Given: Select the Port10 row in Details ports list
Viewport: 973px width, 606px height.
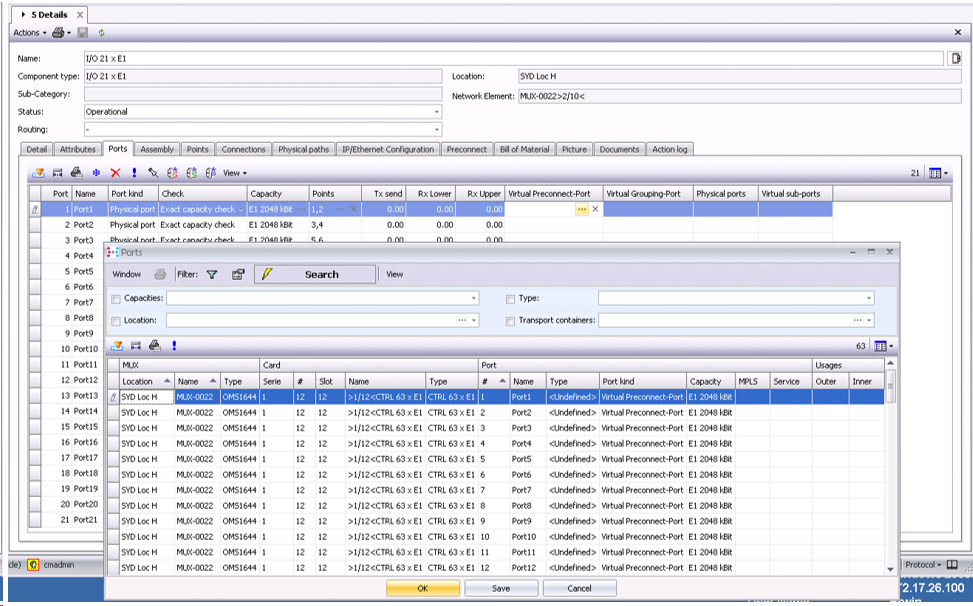Looking at the screenshot, I should (65, 349).
